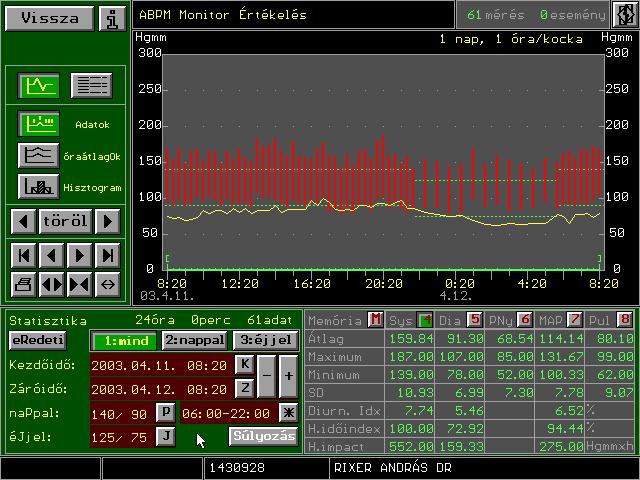Toggle the MAP column 7 button

[575, 320]
